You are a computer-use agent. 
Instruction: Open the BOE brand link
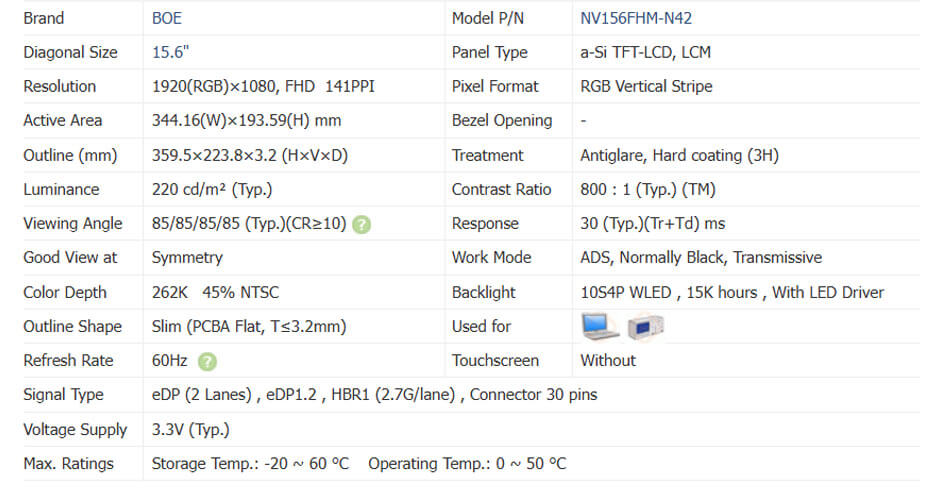pos(168,18)
